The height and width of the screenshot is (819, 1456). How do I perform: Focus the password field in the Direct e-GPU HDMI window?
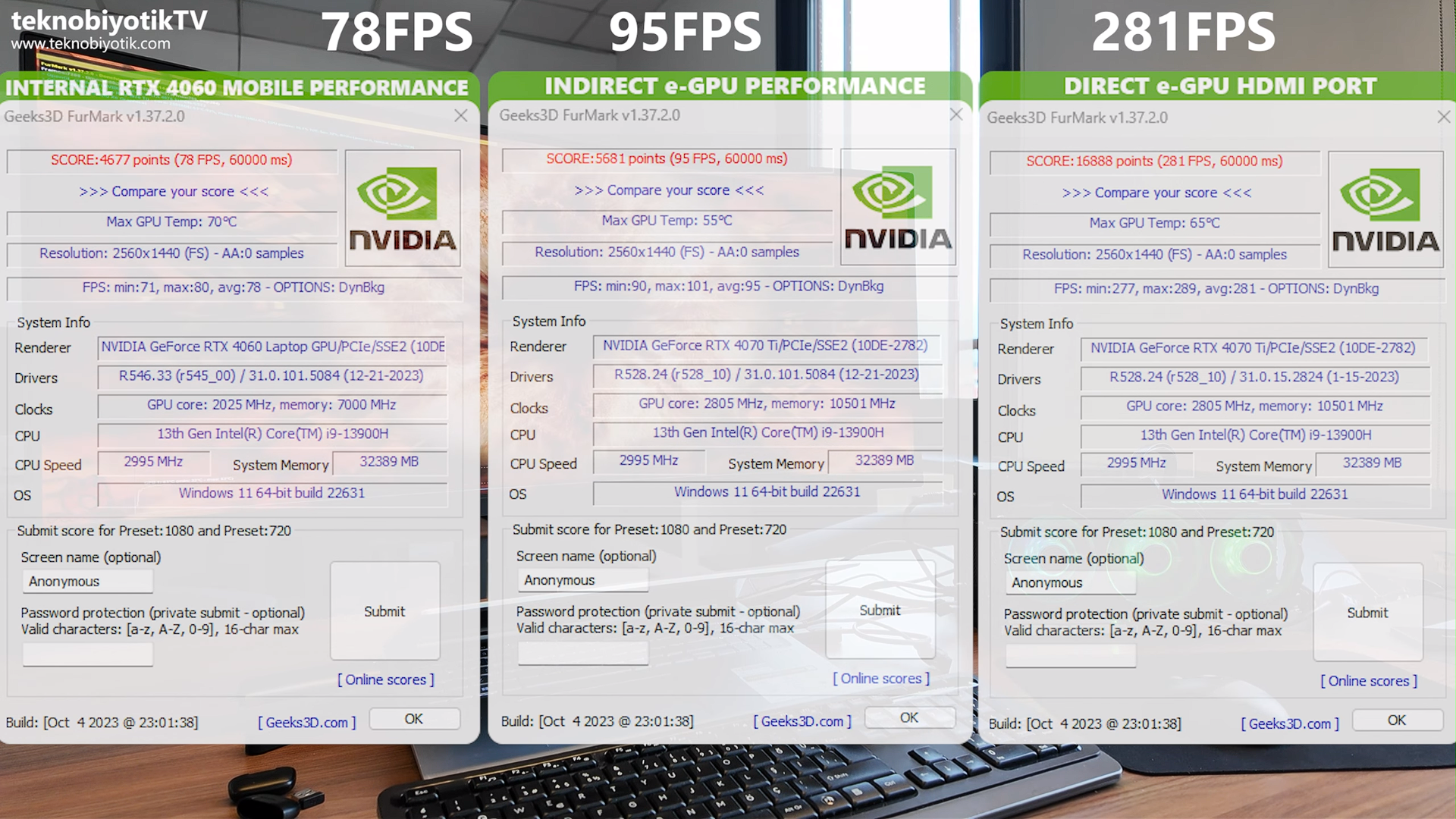coord(1071,655)
